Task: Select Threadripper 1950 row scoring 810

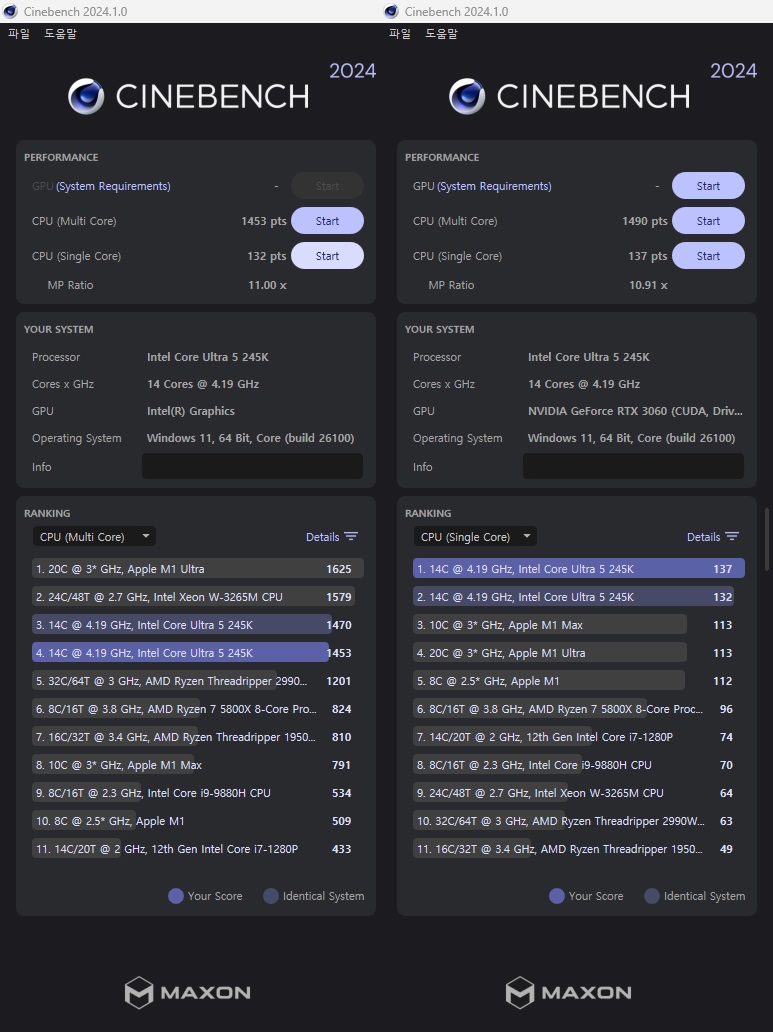Action: (198, 737)
